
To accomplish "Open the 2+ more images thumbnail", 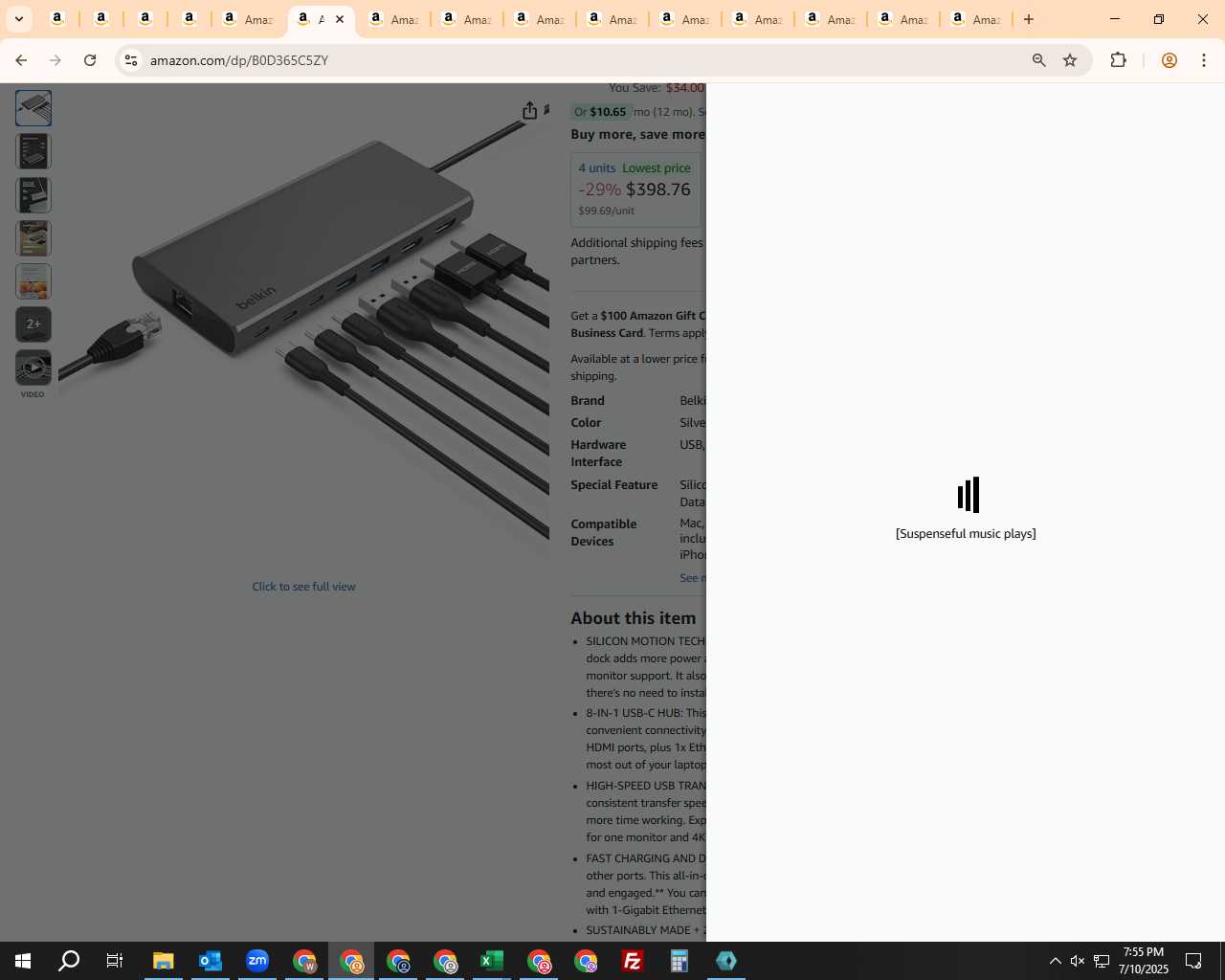I will tap(33, 324).
